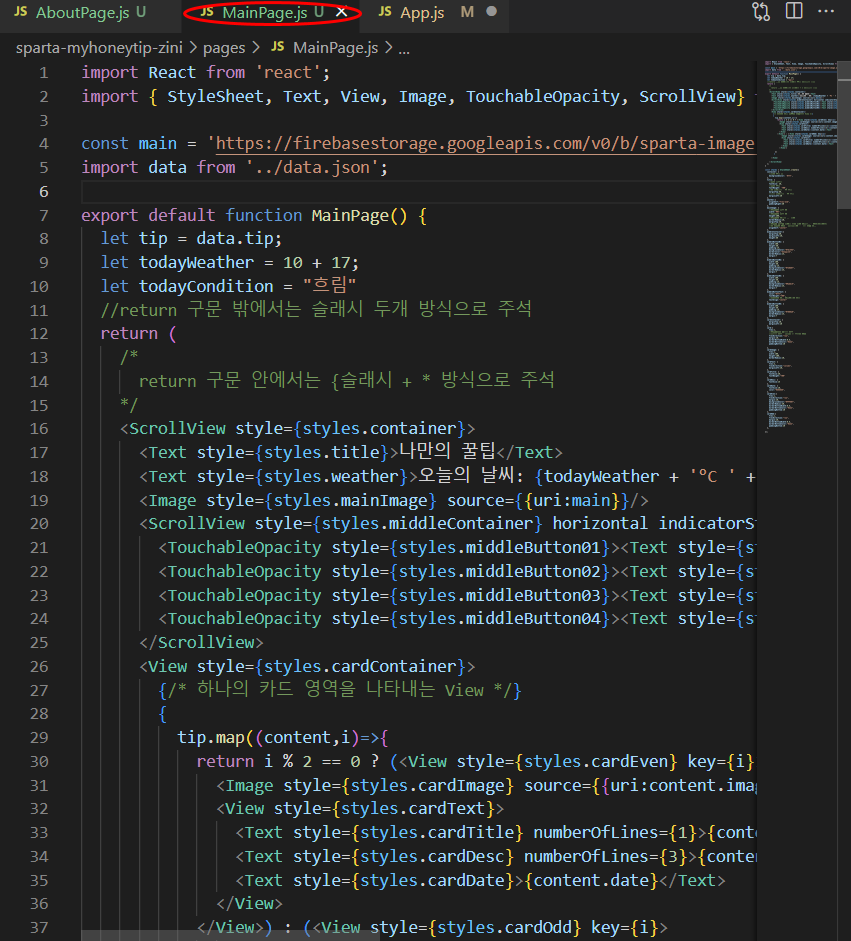
Task: Click closing '</ScrollView>' tag on line 25
Action: 201,643
